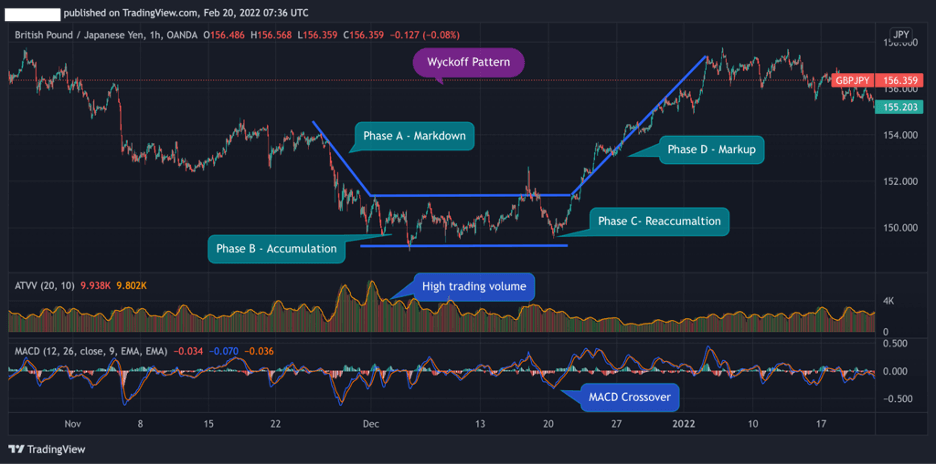The width and height of the screenshot is (936, 464).
Task: Click the ATVV value 9.802K
Action: 129,286
